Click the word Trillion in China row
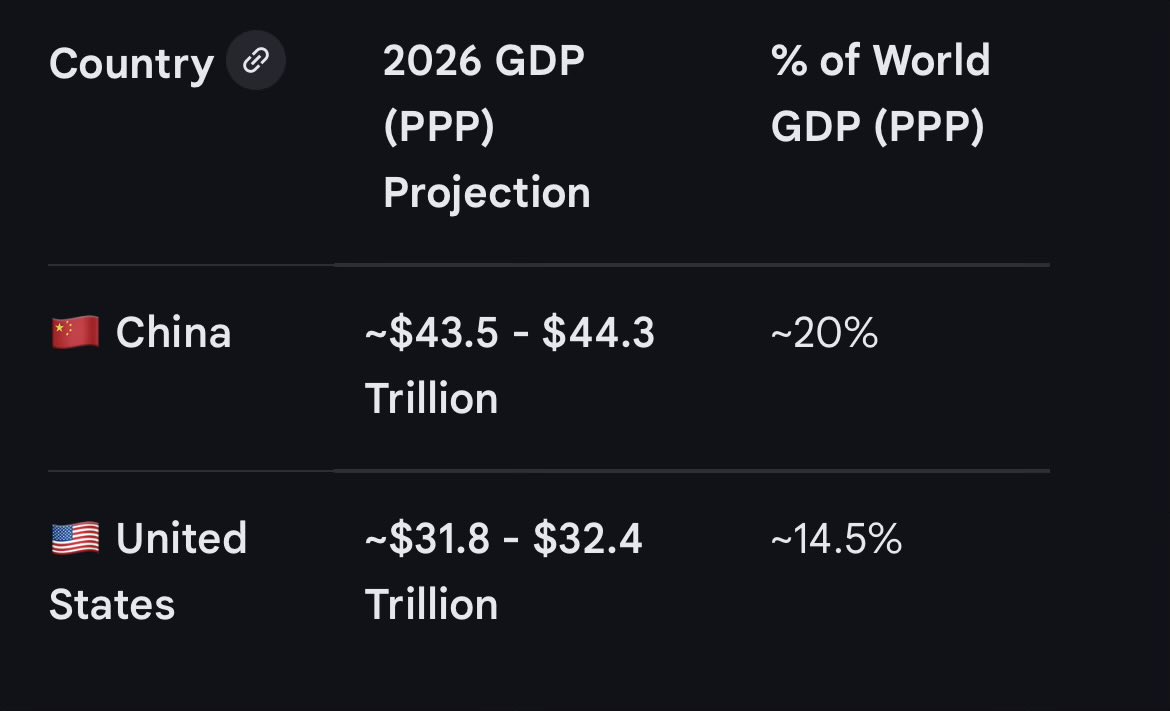1170x711 pixels. pos(431,398)
